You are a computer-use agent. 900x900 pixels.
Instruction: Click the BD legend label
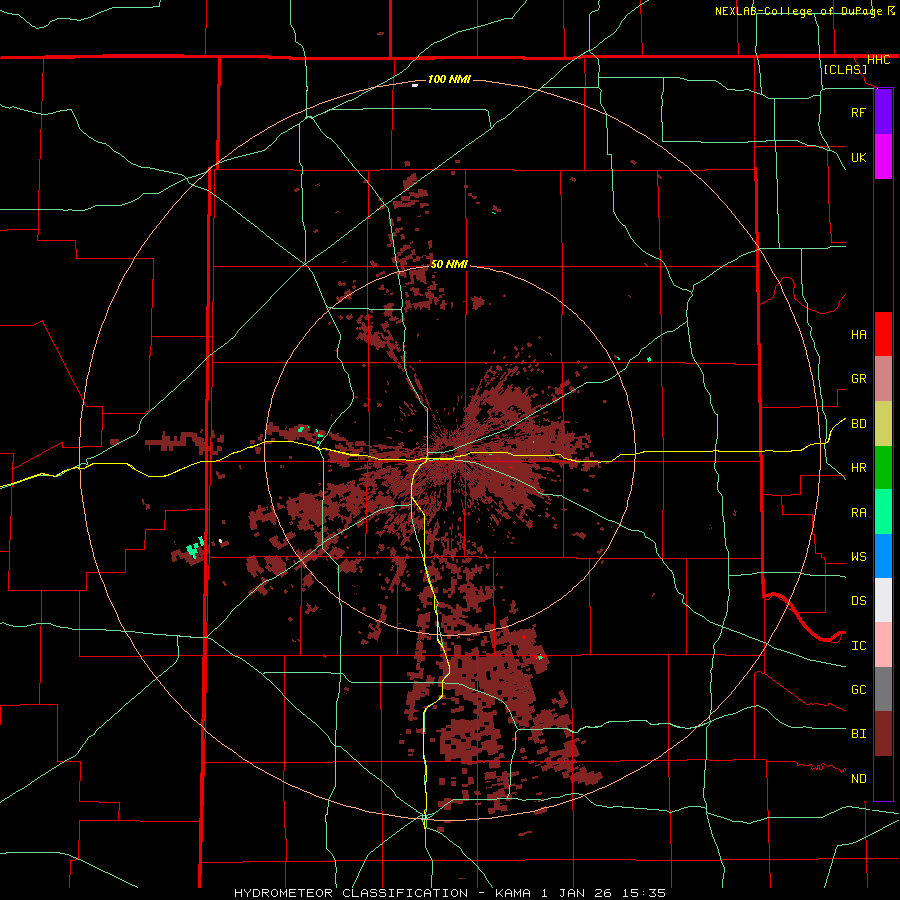pyautogui.click(x=858, y=424)
